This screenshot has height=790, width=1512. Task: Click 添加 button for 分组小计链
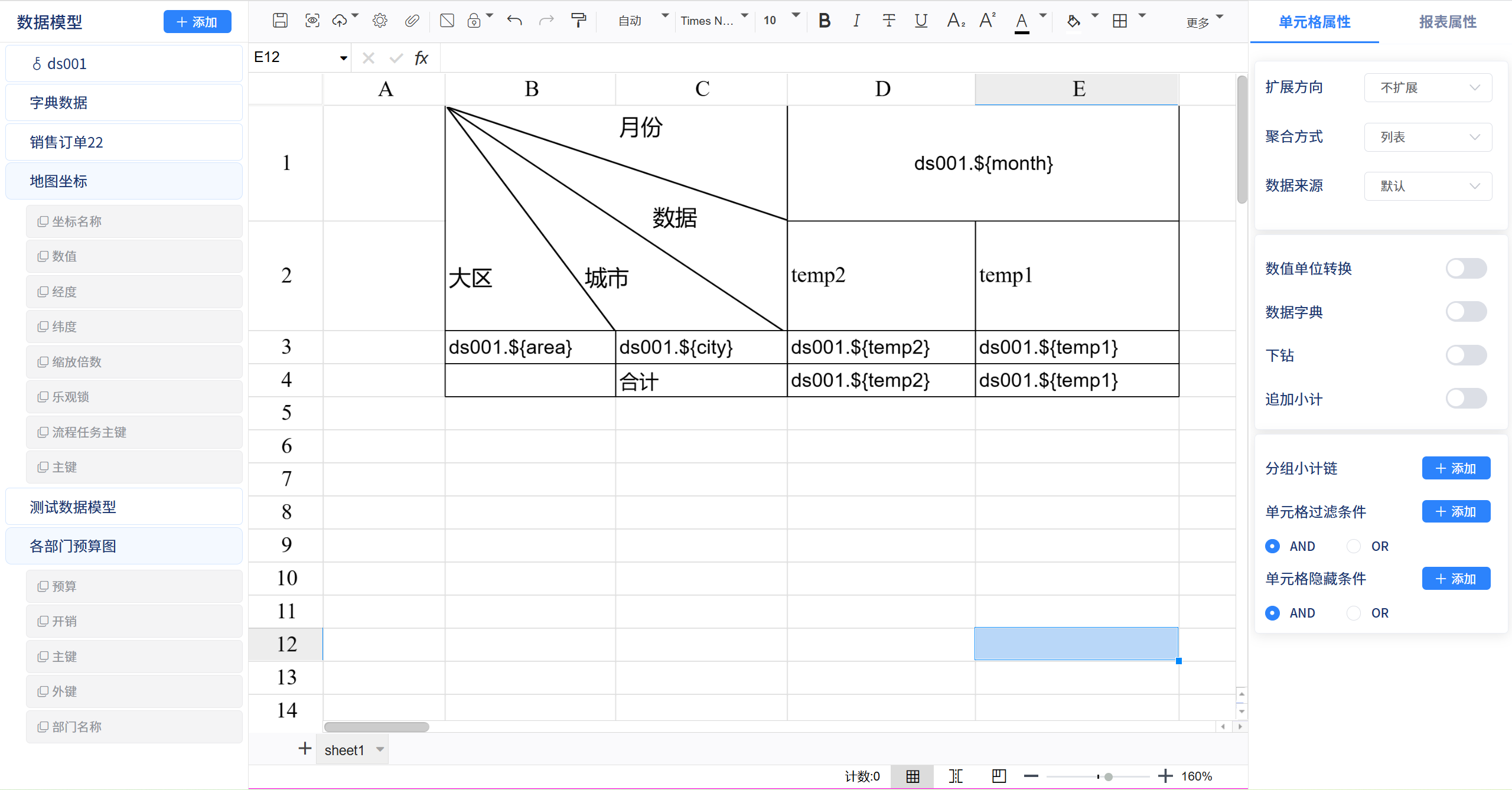click(x=1456, y=468)
